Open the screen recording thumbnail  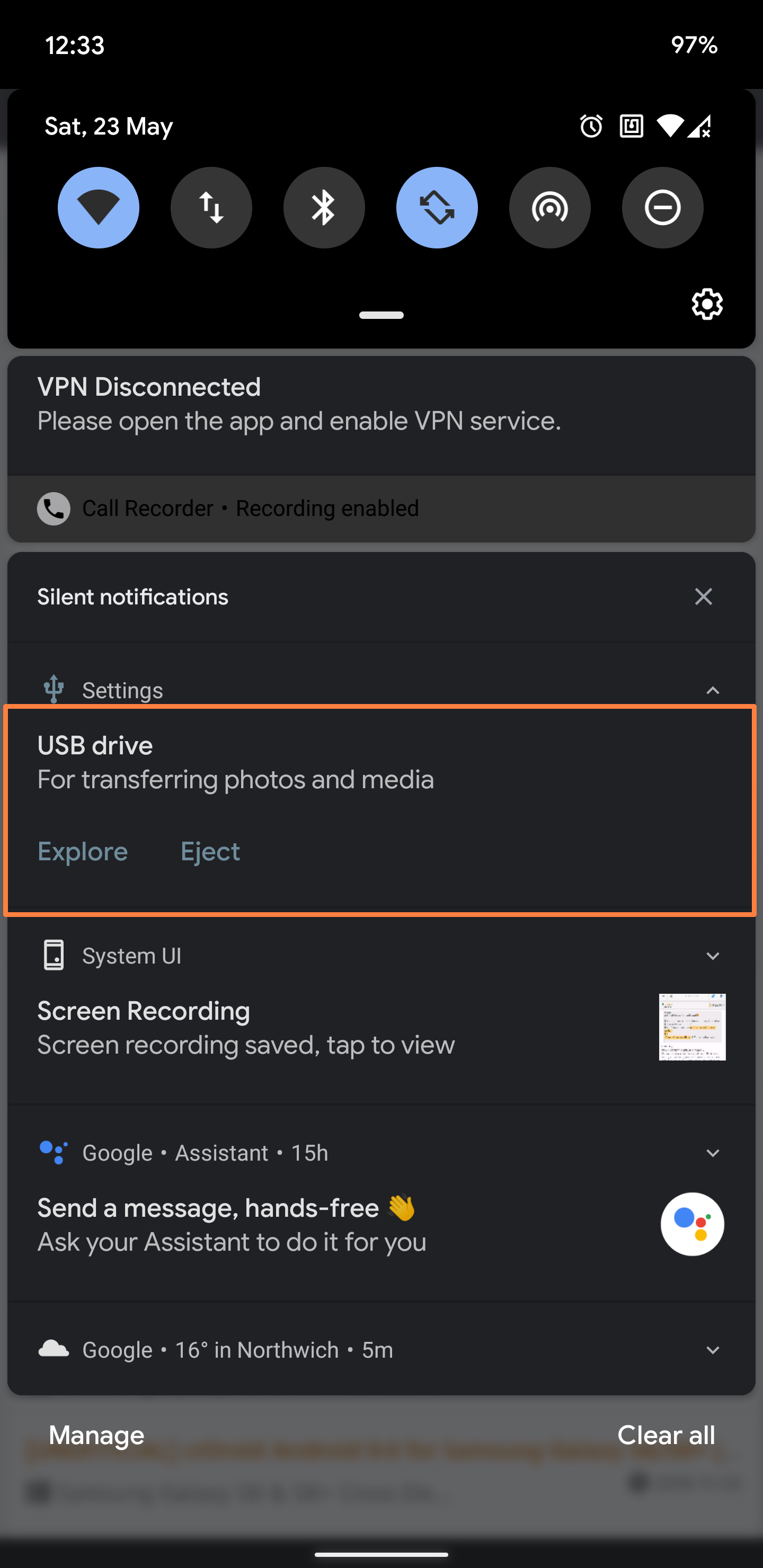(693, 1027)
